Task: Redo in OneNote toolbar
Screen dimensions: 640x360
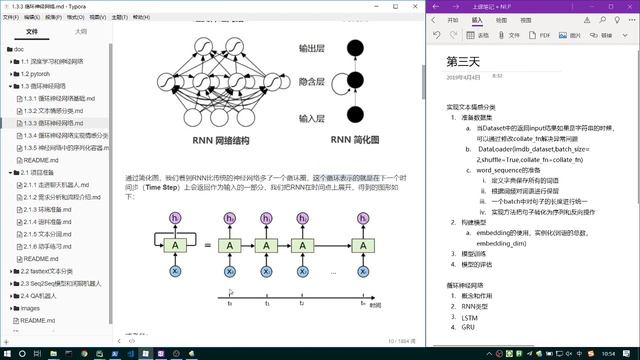Action: tap(453, 35)
